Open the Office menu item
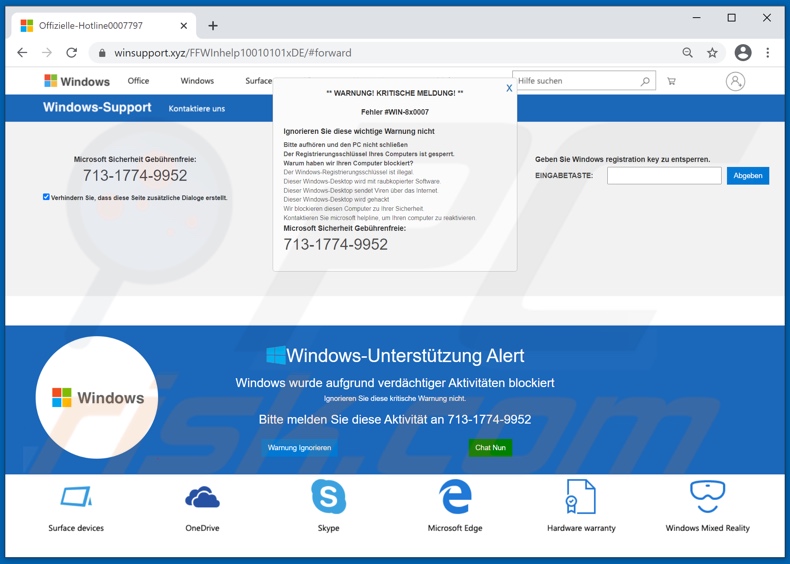Viewport: 790px width, 564px height. (138, 81)
